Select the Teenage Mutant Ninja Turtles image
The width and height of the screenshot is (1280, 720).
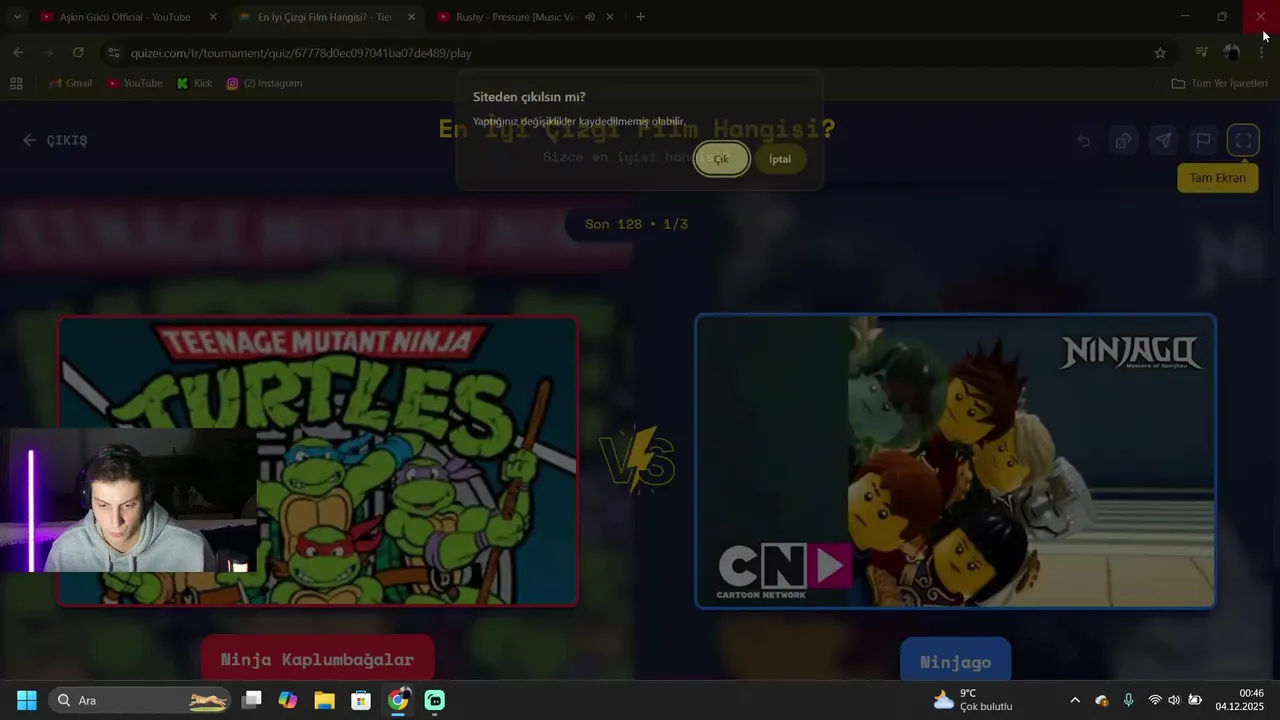point(317,461)
